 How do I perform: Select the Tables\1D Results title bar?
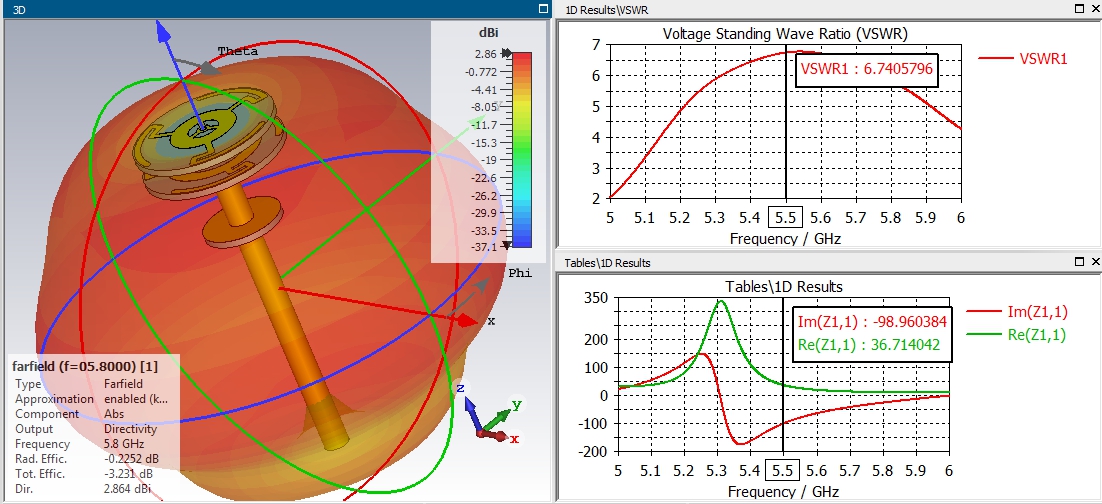pos(828,262)
